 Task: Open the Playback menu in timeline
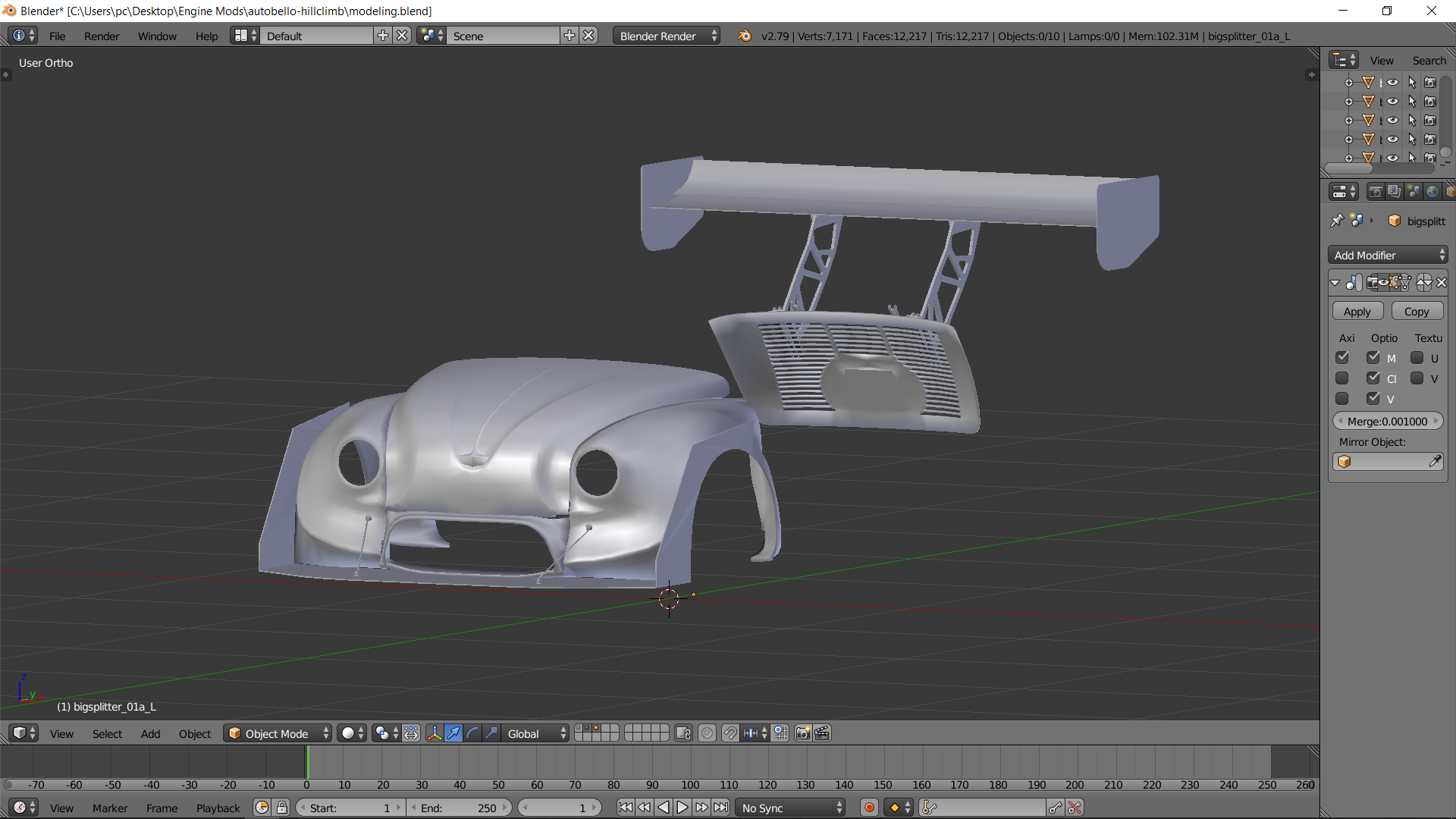[x=218, y=808]
